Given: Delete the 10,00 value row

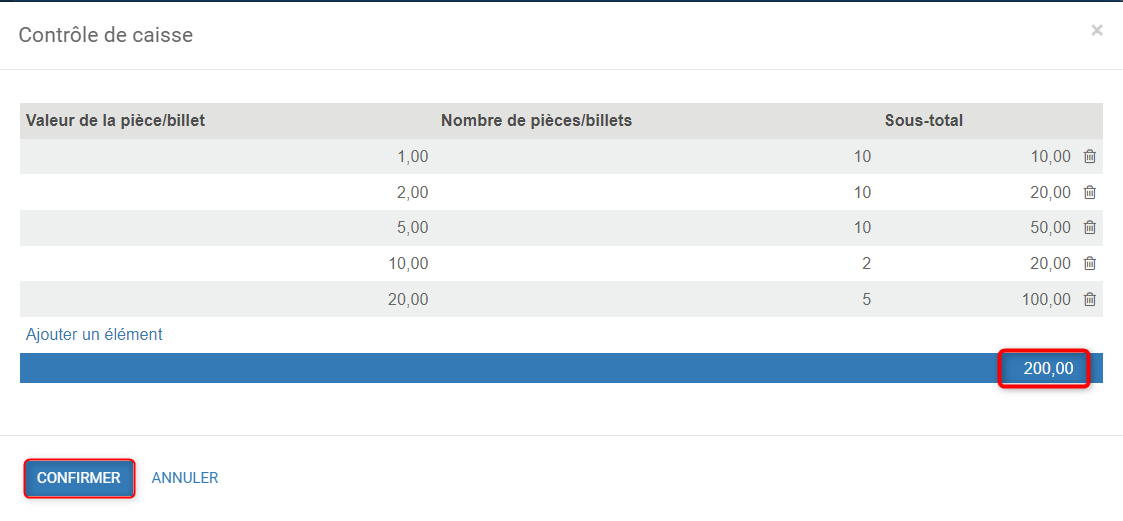Looking at the screenshot, I should click(x=1089, y=263).
